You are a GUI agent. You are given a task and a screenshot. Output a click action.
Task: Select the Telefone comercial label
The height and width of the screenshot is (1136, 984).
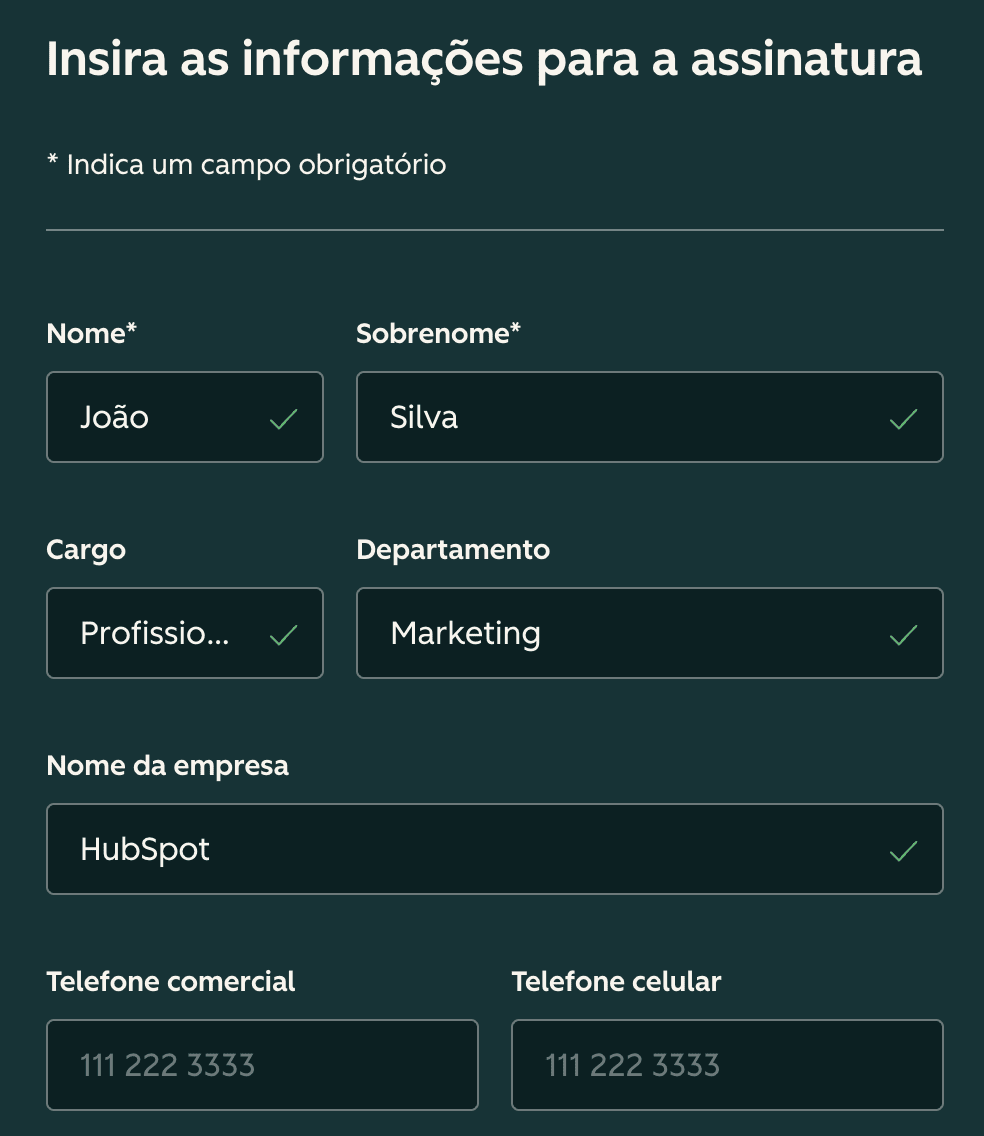click(171, 981)
